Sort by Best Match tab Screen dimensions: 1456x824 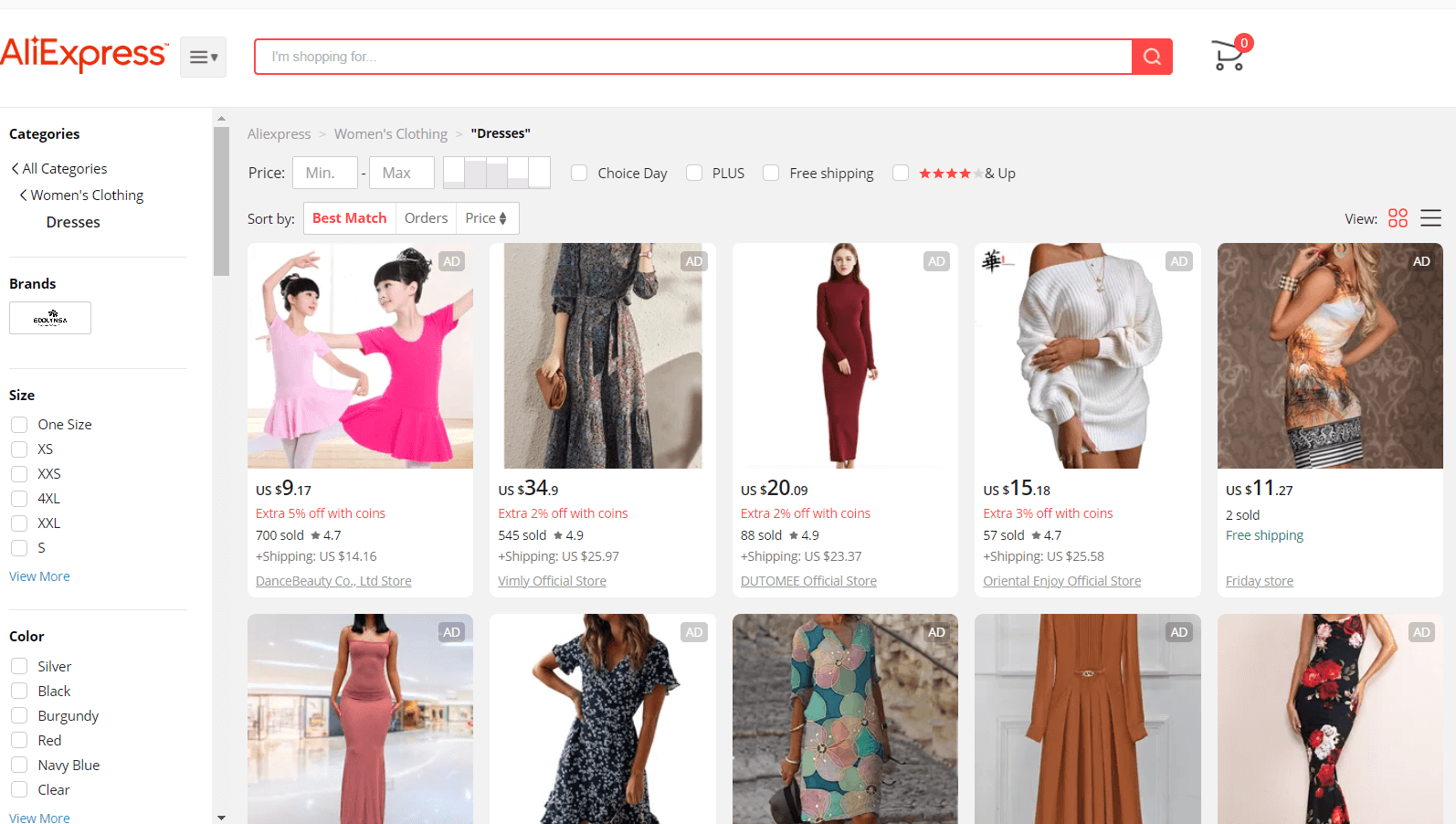[x=350, y=218]
